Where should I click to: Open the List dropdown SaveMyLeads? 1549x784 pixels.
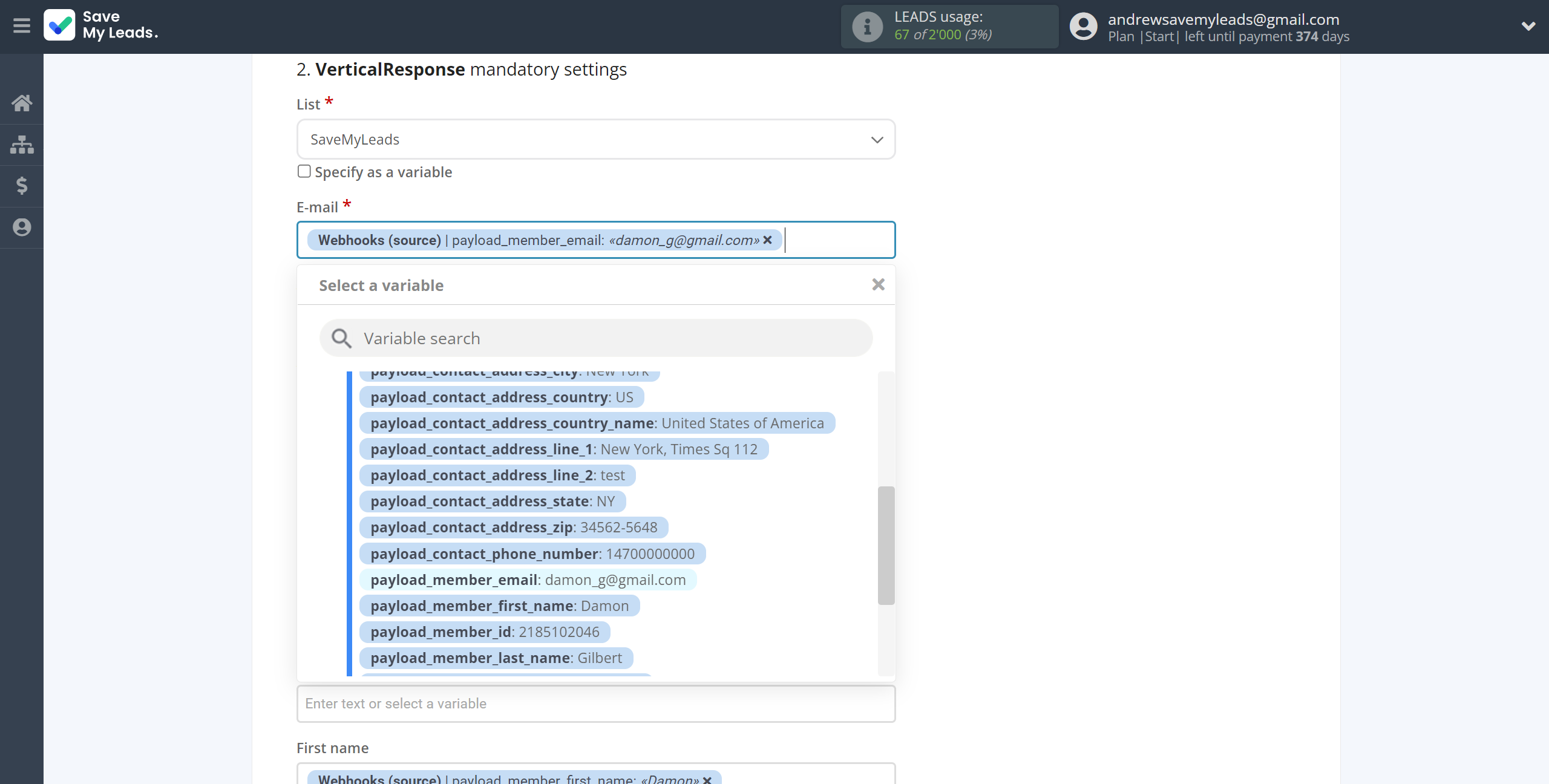coord(596,140)
